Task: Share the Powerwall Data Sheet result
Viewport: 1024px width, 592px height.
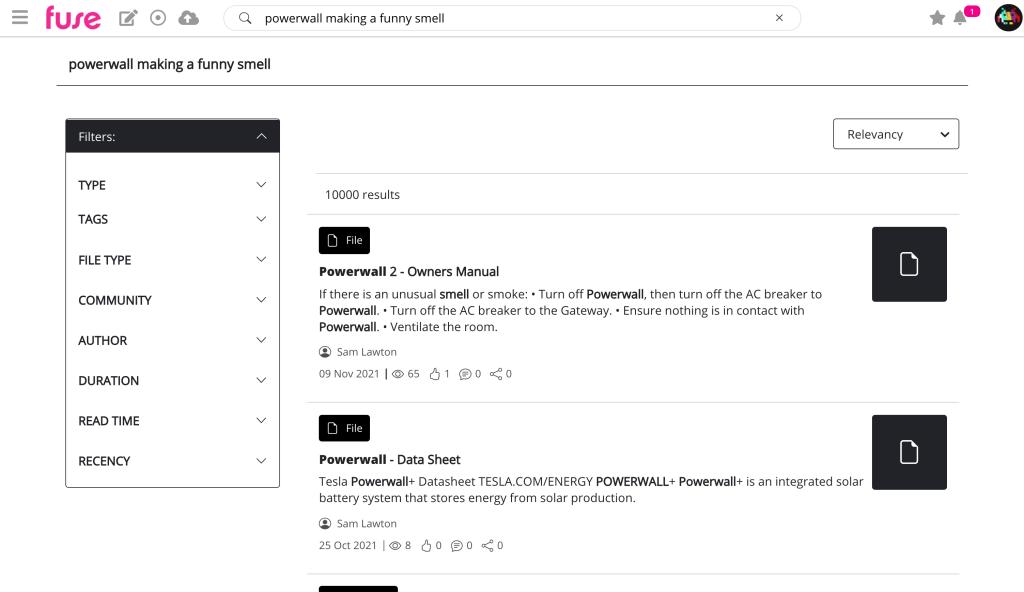Action: coord(489,546)
